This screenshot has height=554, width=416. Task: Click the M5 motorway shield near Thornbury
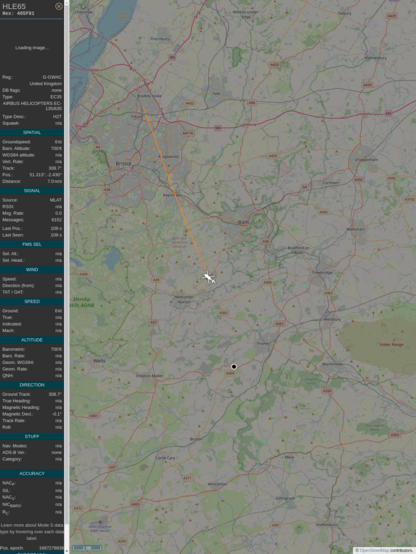172,57
